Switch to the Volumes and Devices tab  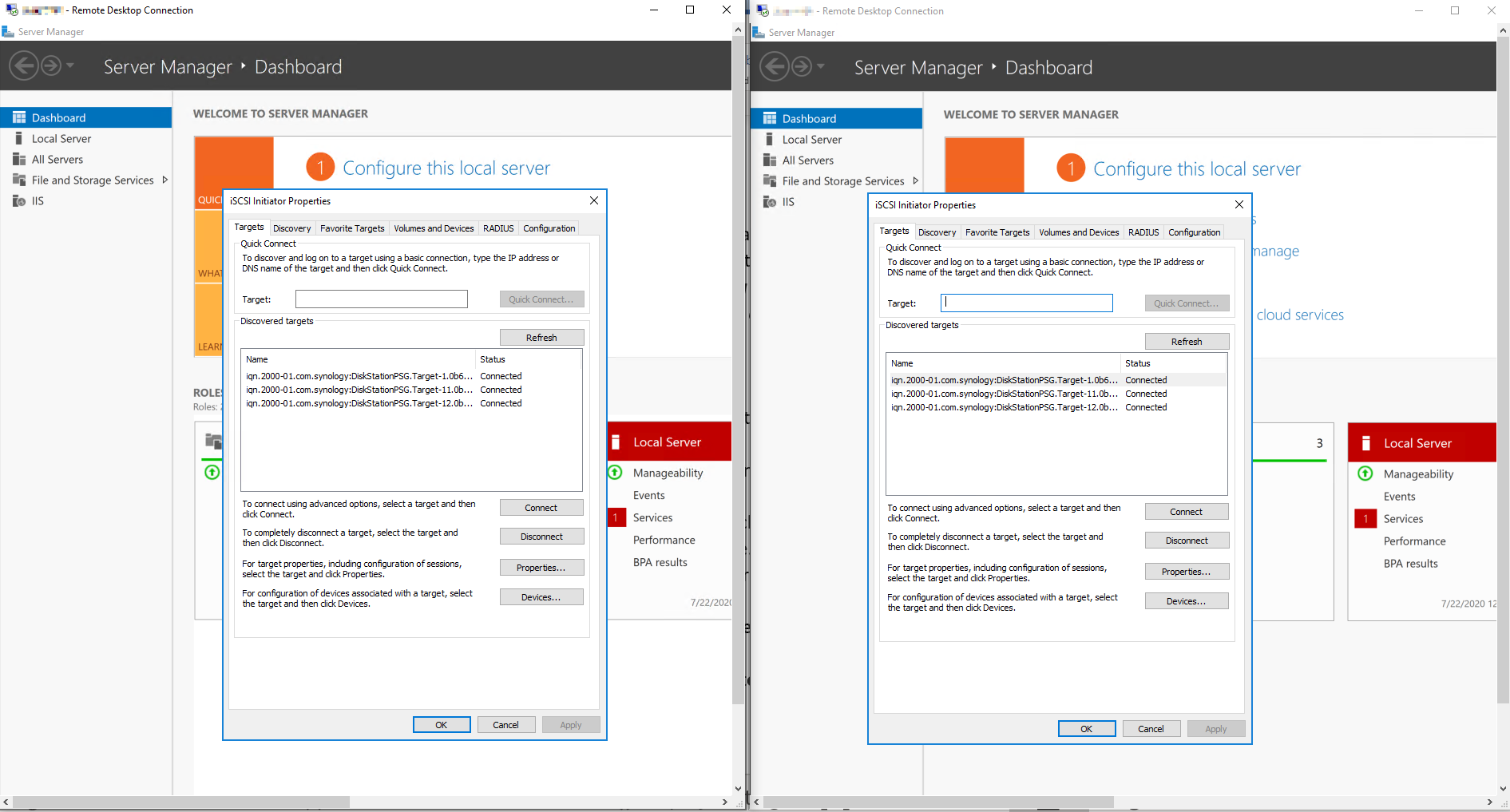pyautogui.click(x=434, y=228)
